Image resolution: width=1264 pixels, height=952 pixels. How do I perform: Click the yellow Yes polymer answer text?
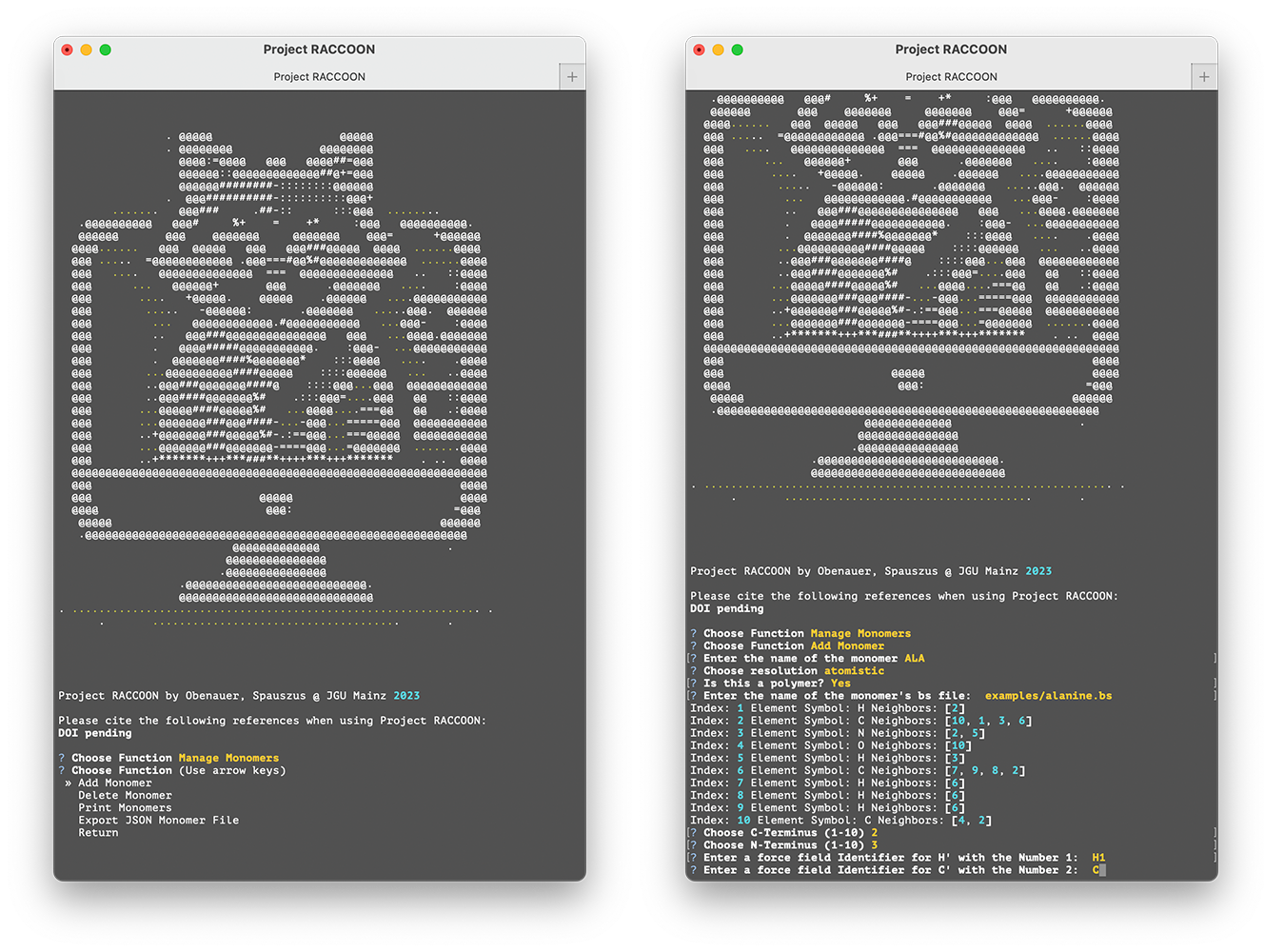pyautogui.click(x=840, y=683)
